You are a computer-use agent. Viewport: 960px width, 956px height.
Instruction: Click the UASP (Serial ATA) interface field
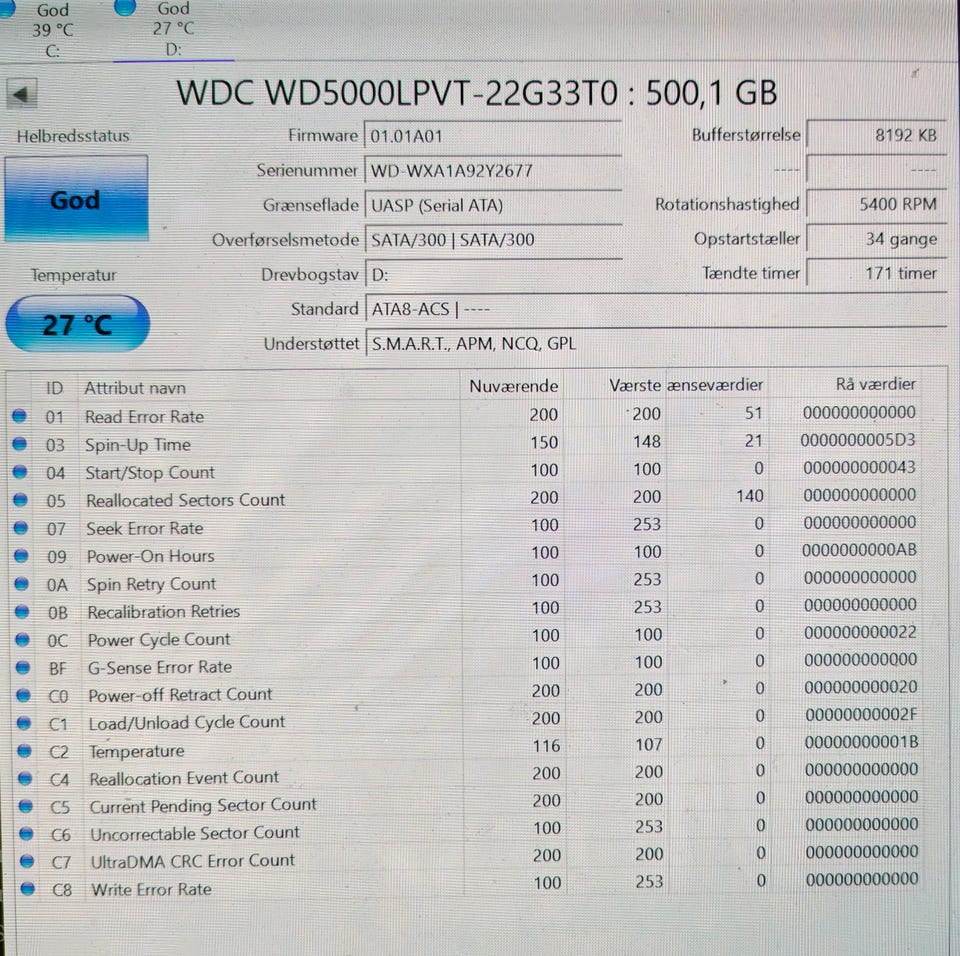point(493,205)
